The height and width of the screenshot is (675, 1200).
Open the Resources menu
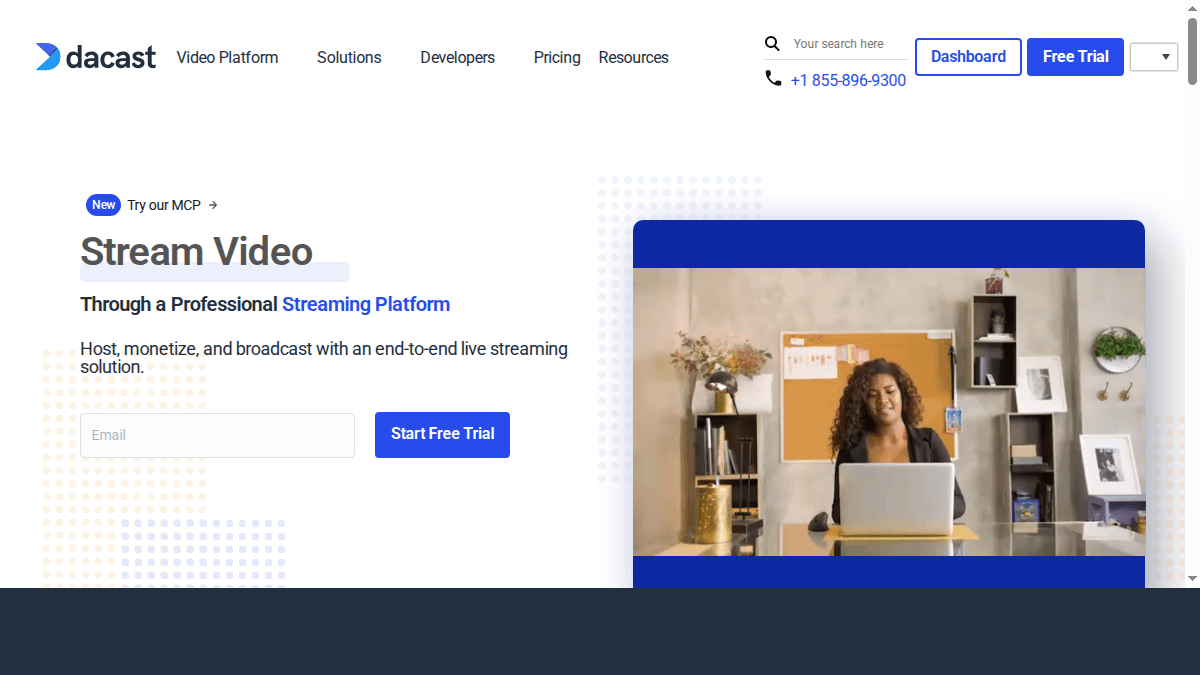coord(633,57)
